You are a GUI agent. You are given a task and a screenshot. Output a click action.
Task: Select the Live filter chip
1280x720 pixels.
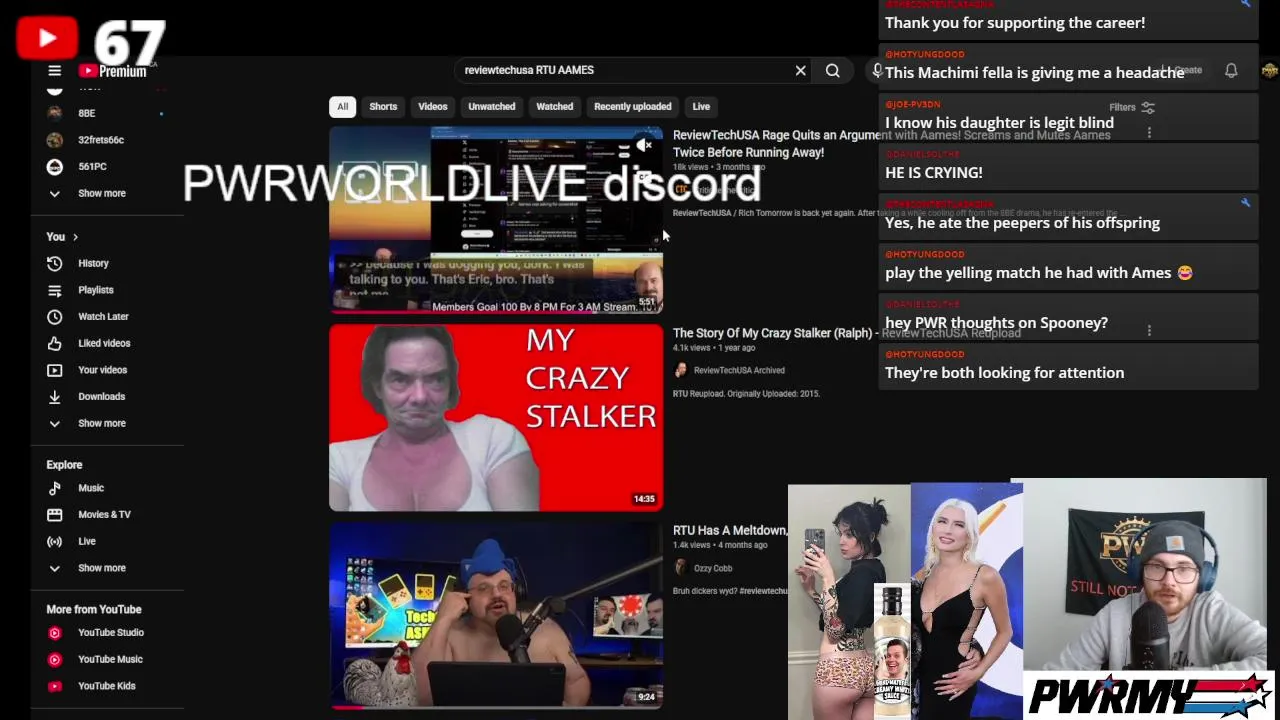point(701,106)
